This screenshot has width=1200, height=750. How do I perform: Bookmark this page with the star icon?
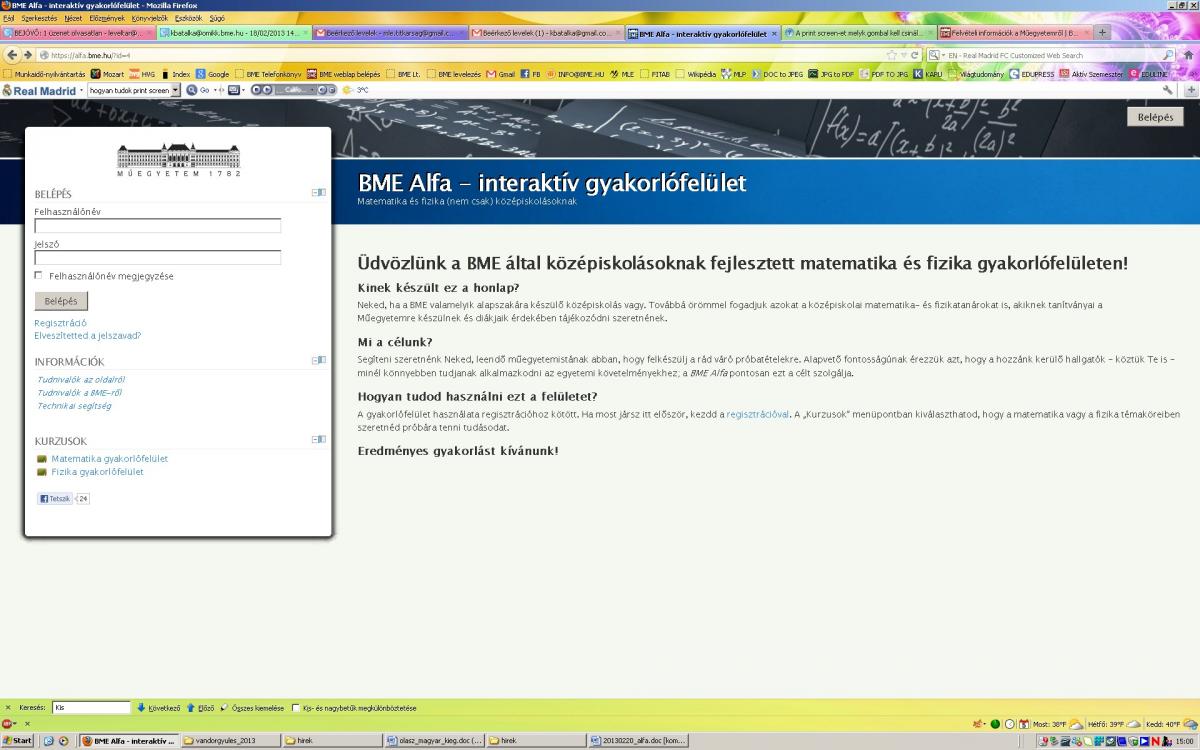[x=890, y=55]
